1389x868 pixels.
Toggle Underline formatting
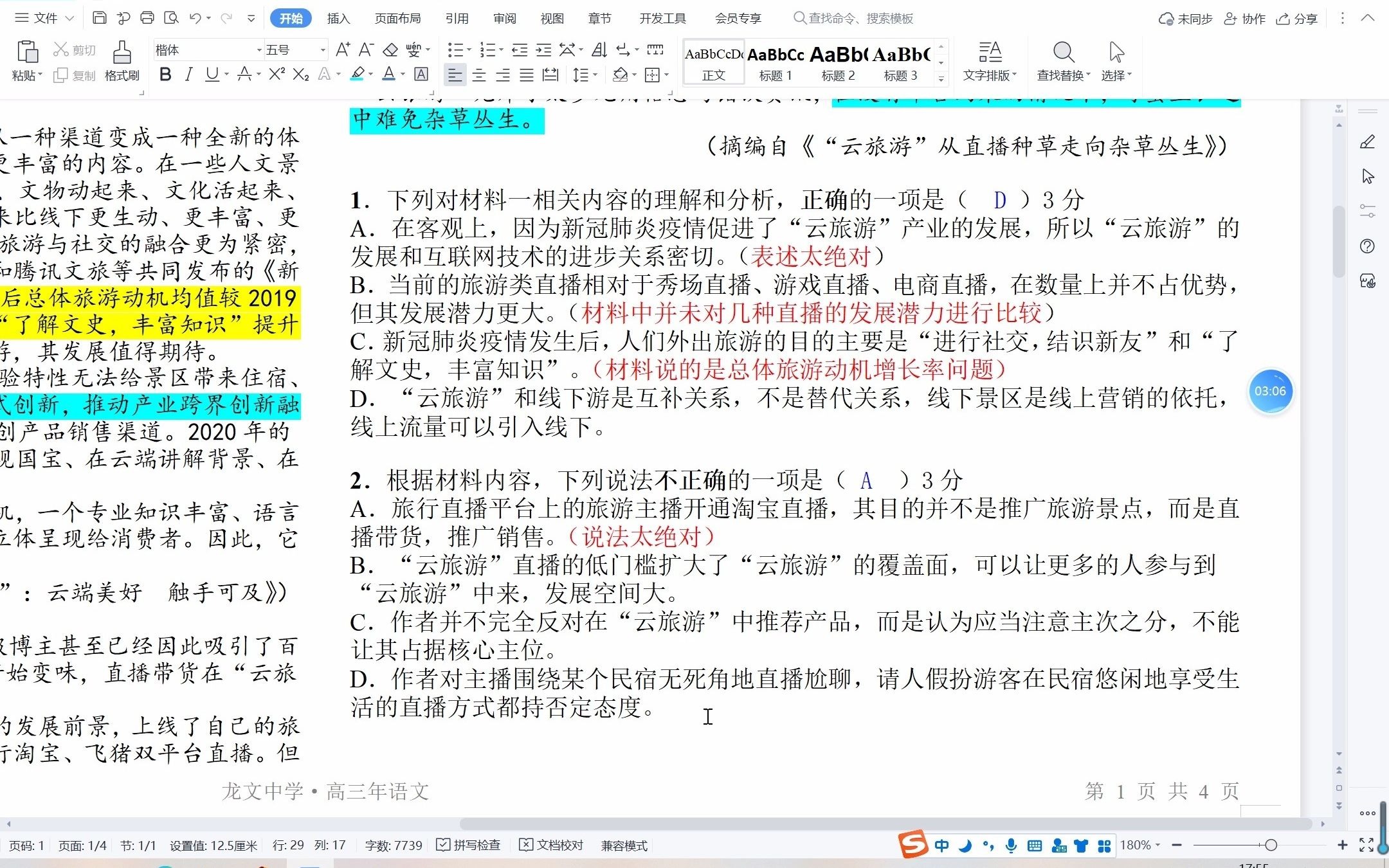pos(212,75)
